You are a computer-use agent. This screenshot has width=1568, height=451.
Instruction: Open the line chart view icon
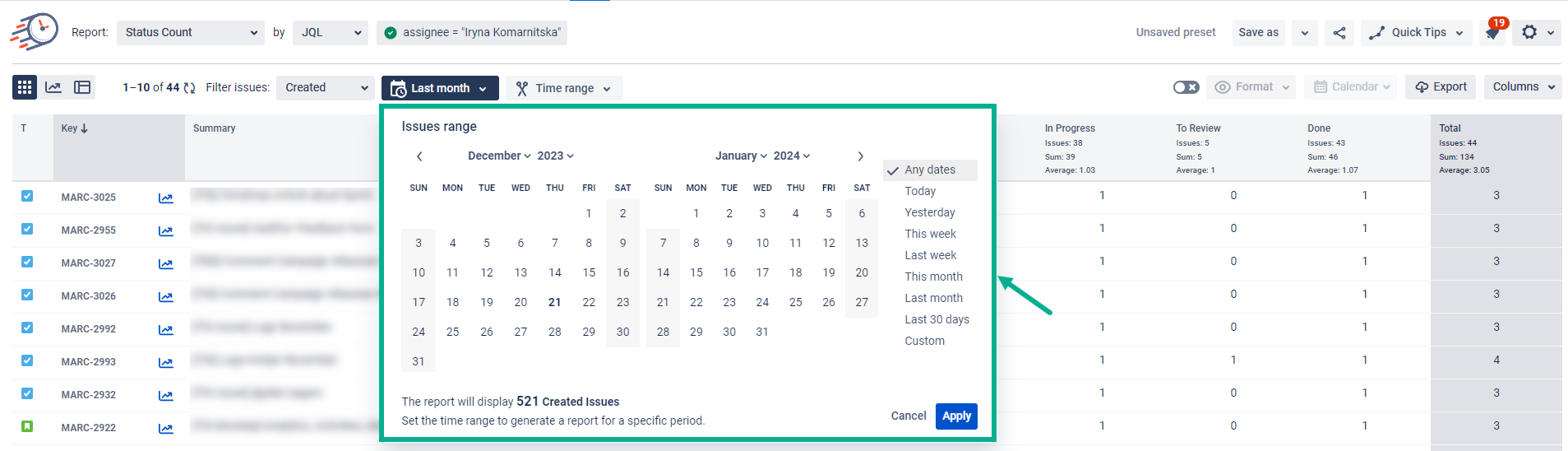[x=53, y=87]
